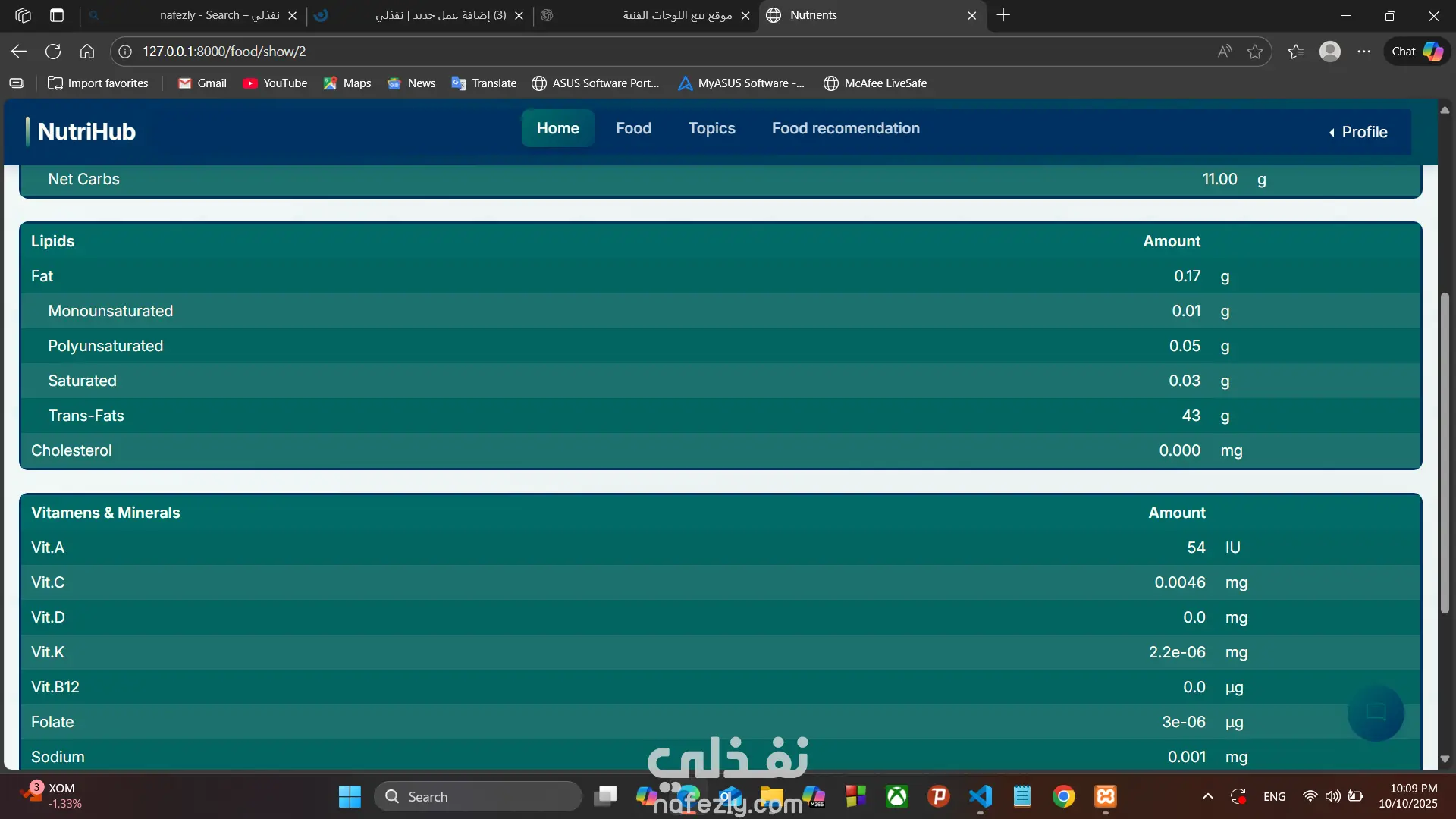Show hidden system tray icons
Image resolution: width=1456 pixels, height=819 pixels.
coord(1207,796)
